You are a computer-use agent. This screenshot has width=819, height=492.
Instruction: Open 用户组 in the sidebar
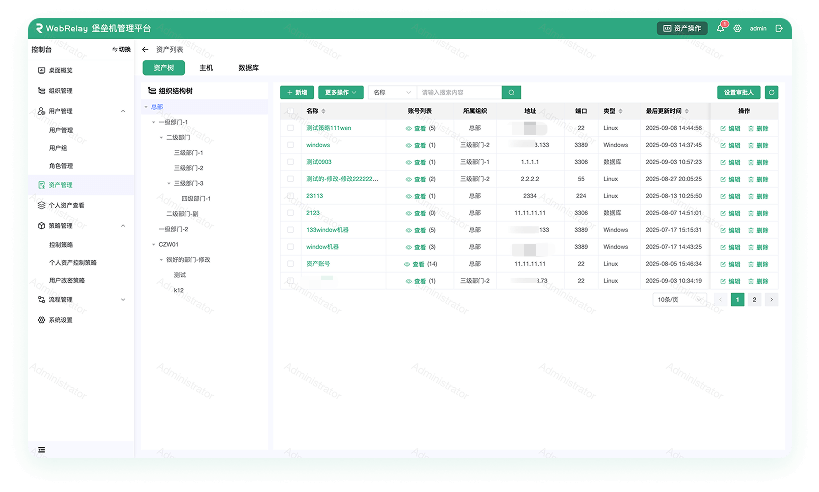pyautogui.click(x=58, y=148)
